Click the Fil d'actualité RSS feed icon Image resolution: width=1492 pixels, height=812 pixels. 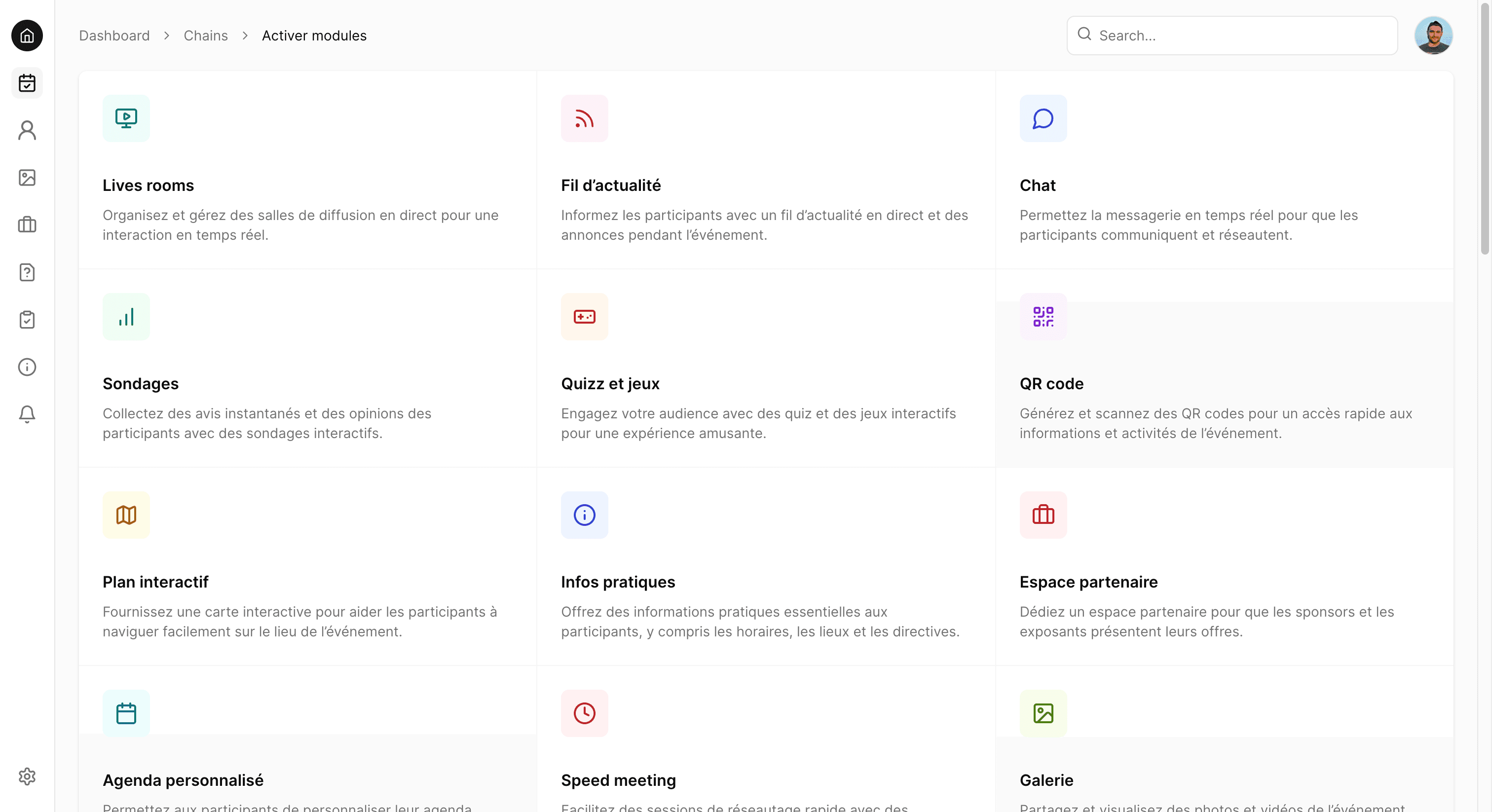(x=584, y=118)
